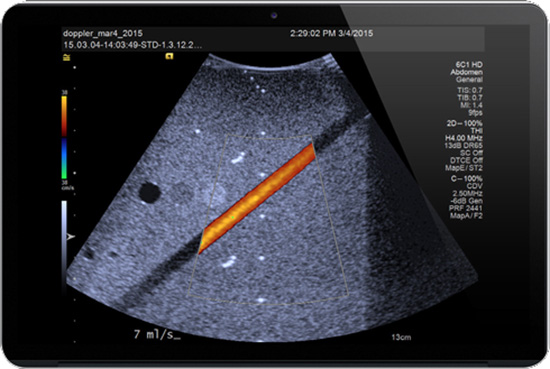
Task: Click the 13cm depth readout
Action: coord(401,337)
